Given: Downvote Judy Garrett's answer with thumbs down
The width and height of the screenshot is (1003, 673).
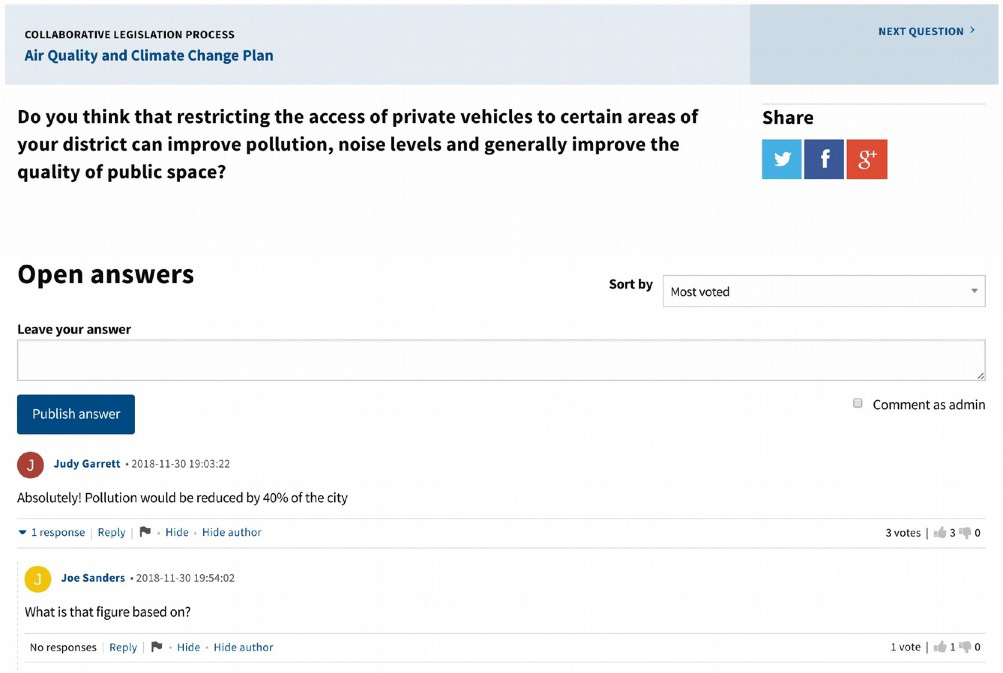Looking at the screenshot, I should click(965, 532).
